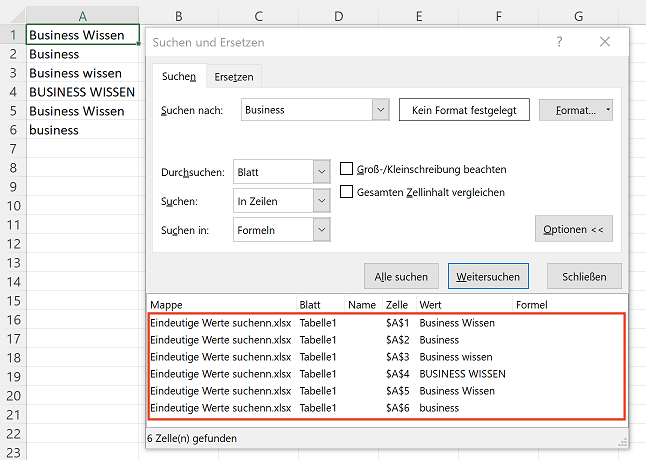
Task: Check Gesamten Zellinhalt vergleichen option
Action: [346, 192]
